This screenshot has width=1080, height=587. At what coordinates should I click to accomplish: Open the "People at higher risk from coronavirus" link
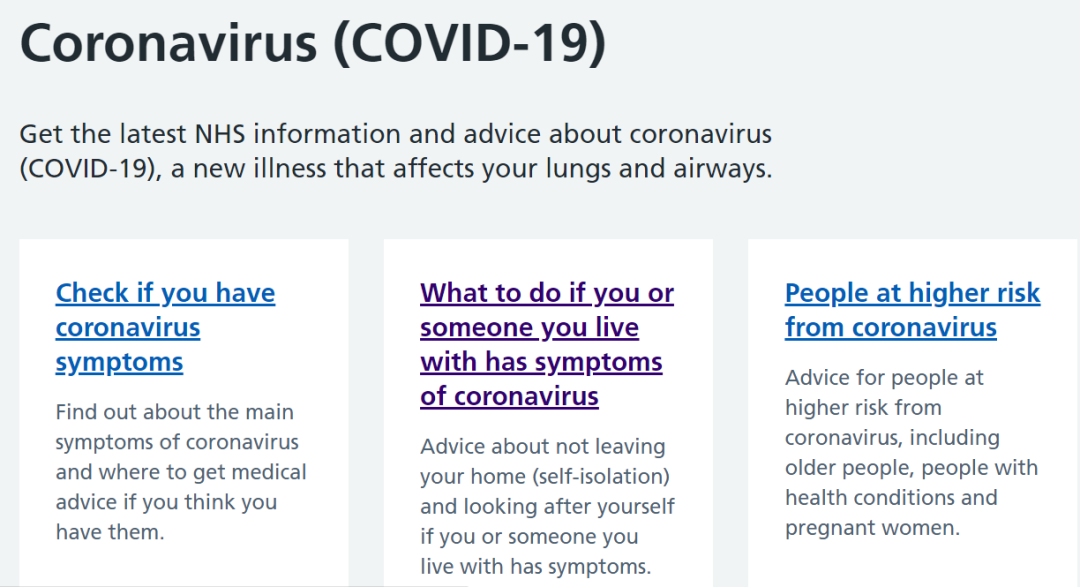912,294
